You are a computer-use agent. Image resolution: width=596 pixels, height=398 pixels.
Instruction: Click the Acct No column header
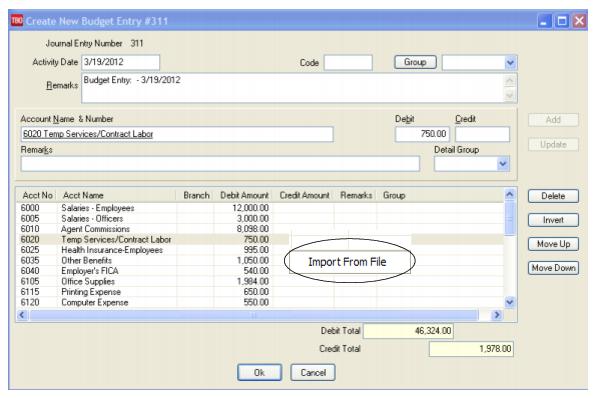(37, 195)
